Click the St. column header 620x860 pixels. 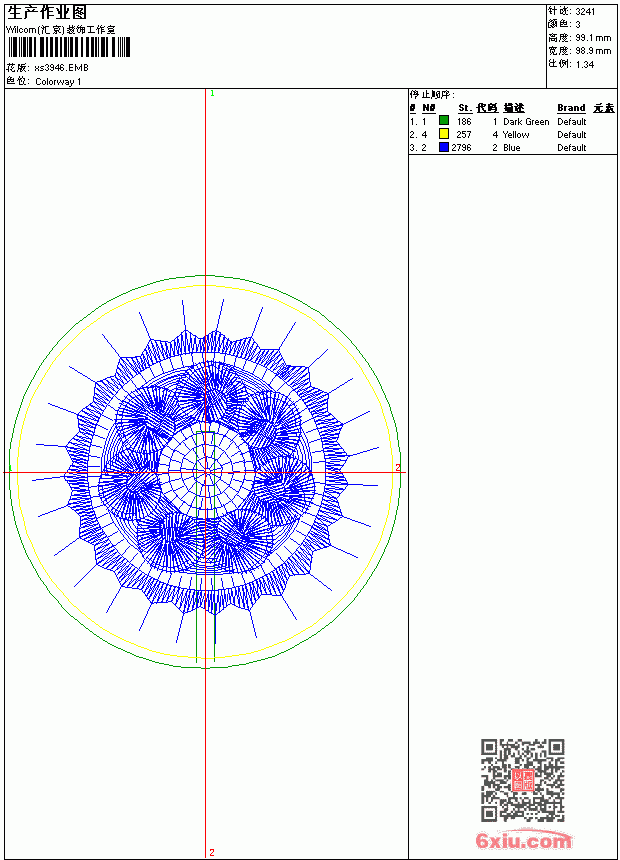click(x=465, y=108)
